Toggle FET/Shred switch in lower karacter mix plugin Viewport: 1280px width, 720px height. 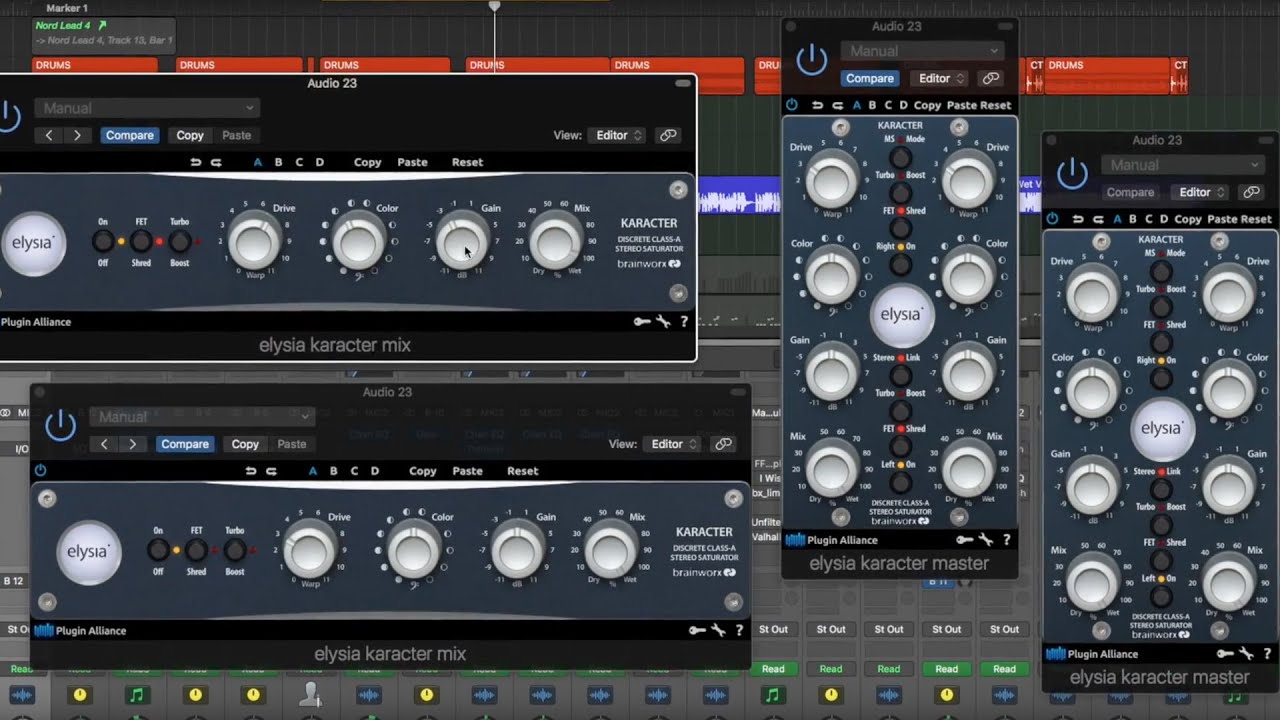click(x=196, y=550)
